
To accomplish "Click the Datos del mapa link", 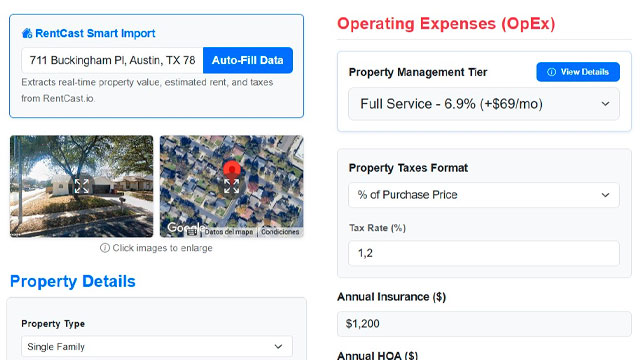I will point(229,232).
